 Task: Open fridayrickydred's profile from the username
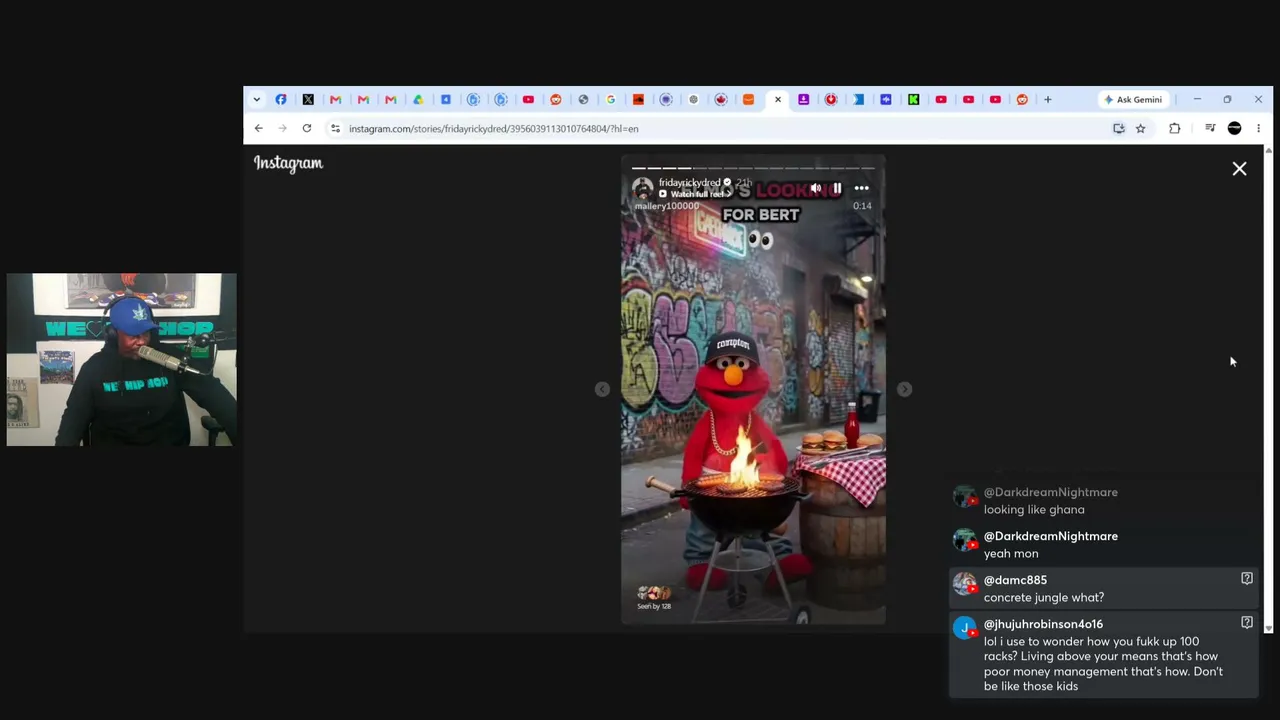(x=689, y=183)
